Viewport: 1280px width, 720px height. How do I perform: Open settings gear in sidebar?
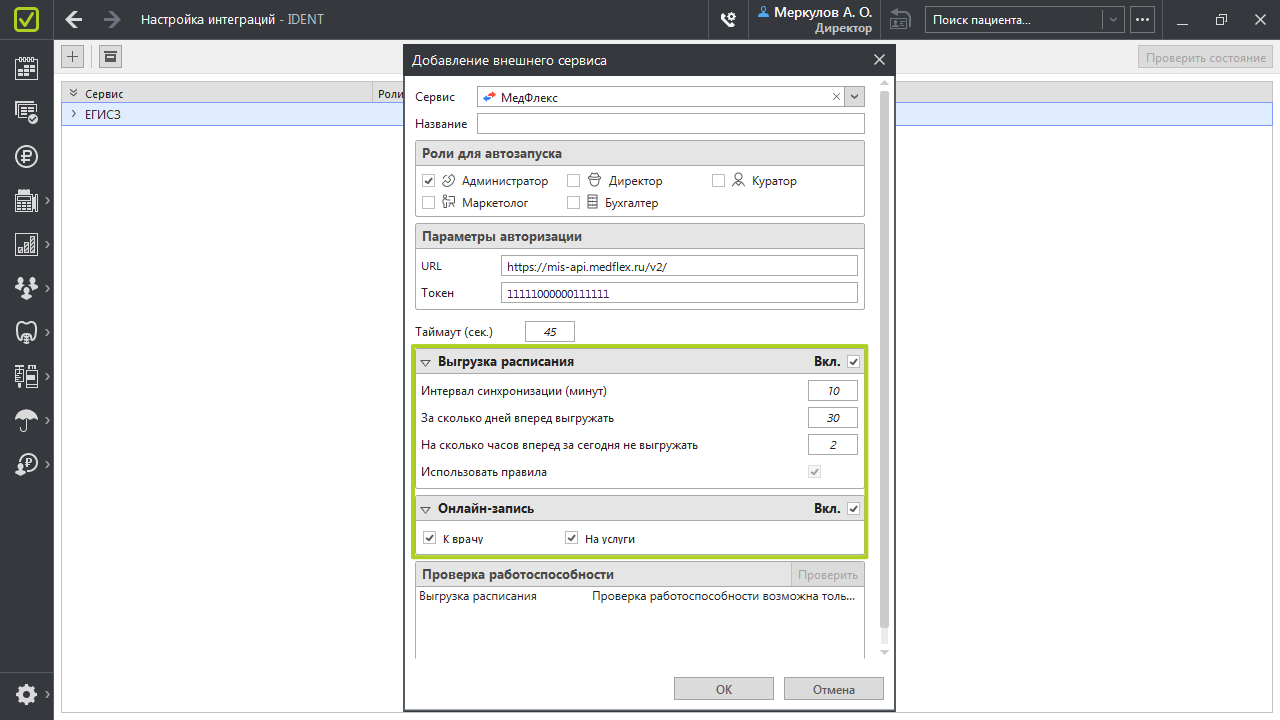tap(26, 694)
